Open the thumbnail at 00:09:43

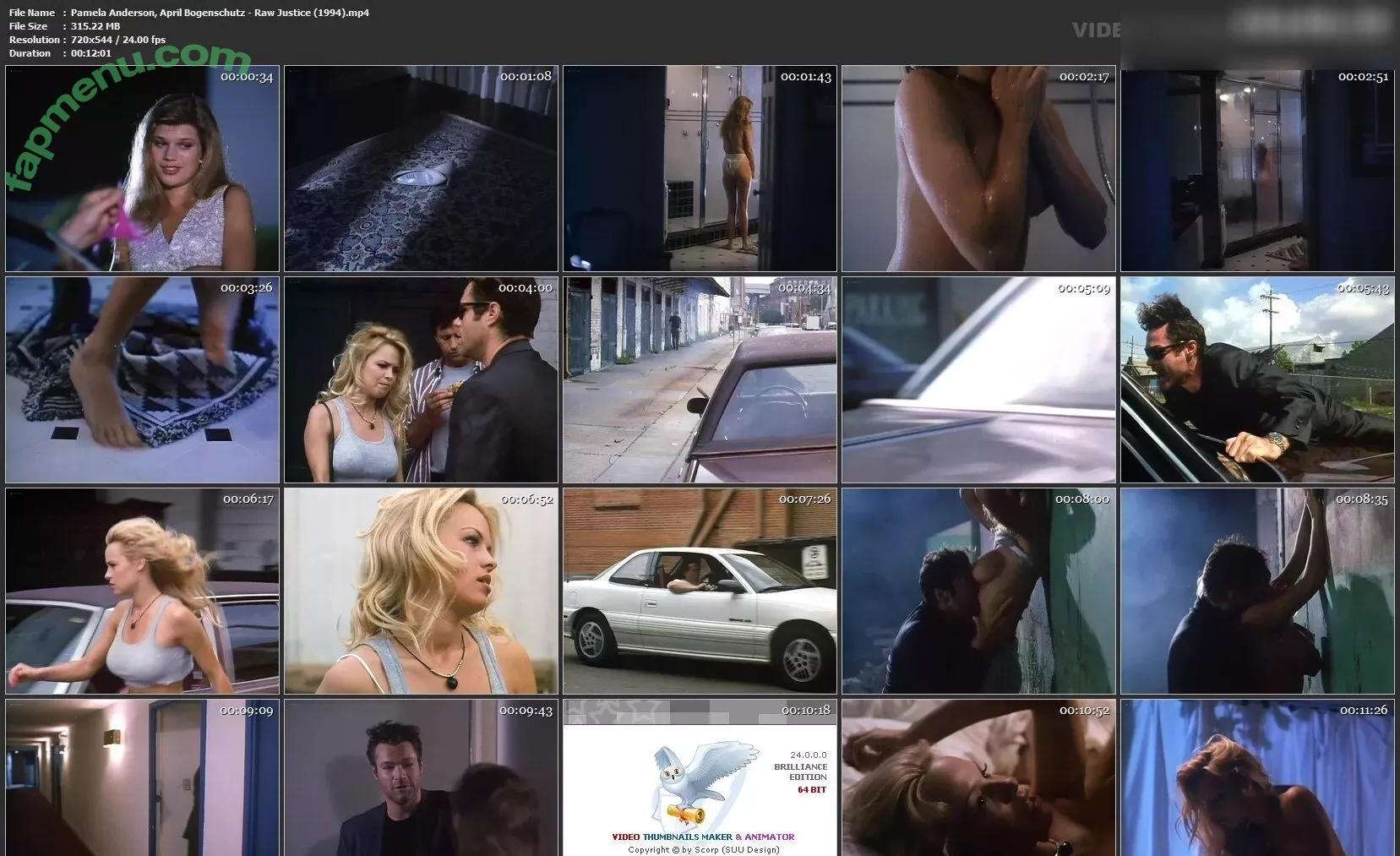pyautogui.click(x=421, y=777)
